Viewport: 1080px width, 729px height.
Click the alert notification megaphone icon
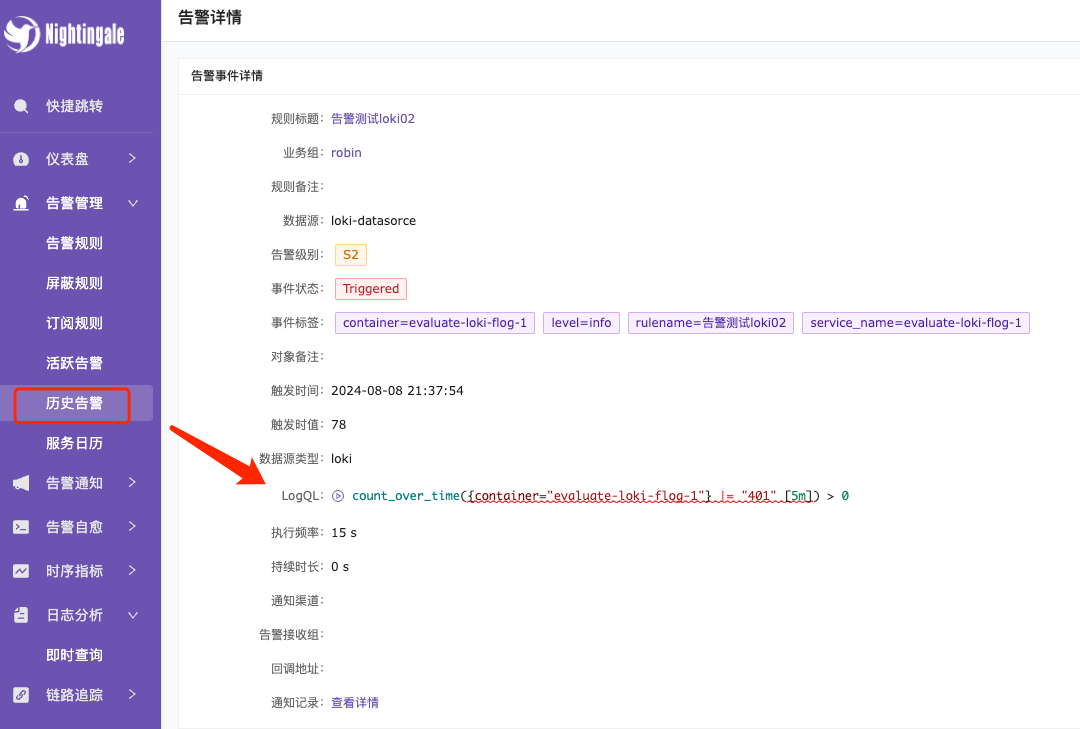coord(21,483)
